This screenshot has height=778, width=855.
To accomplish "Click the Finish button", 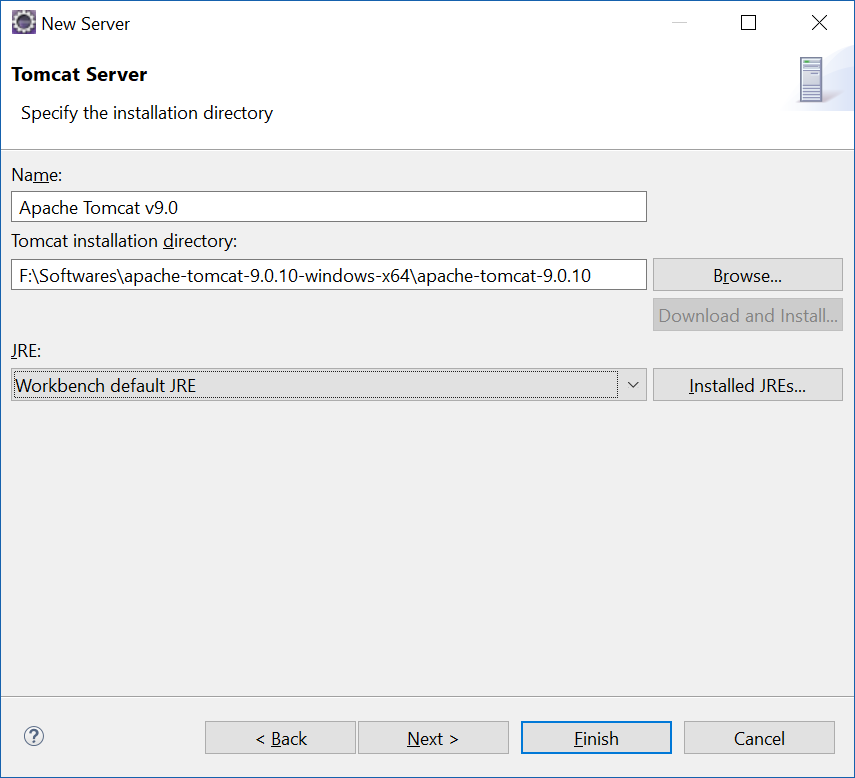I will (596, 738).
